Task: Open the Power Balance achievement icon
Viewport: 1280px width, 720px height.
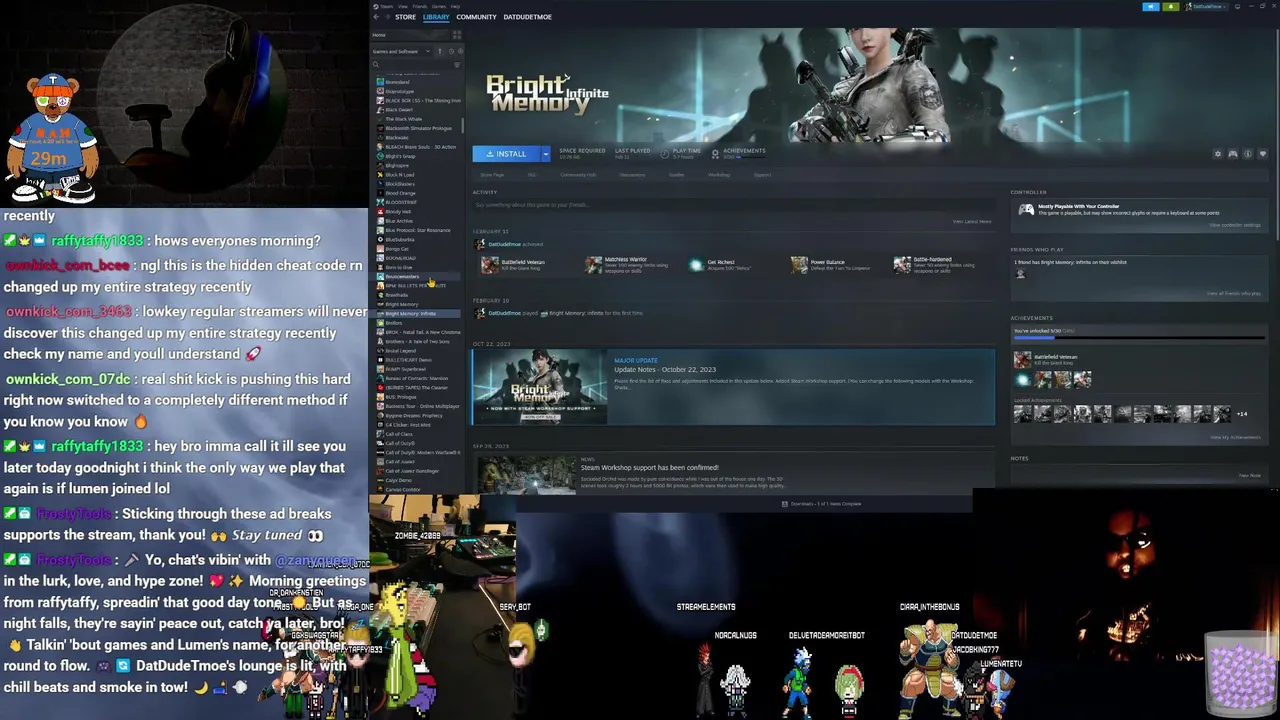Action: click(799, 264)
